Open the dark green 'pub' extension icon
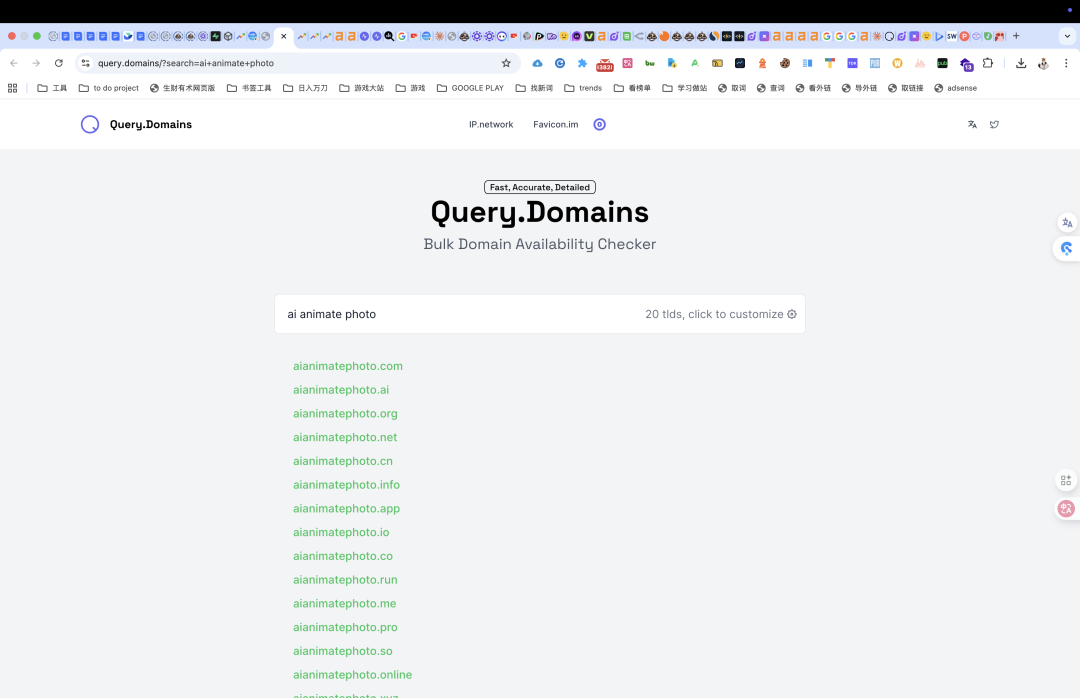This screenshot has width=1080, height=698. (942, 63)
